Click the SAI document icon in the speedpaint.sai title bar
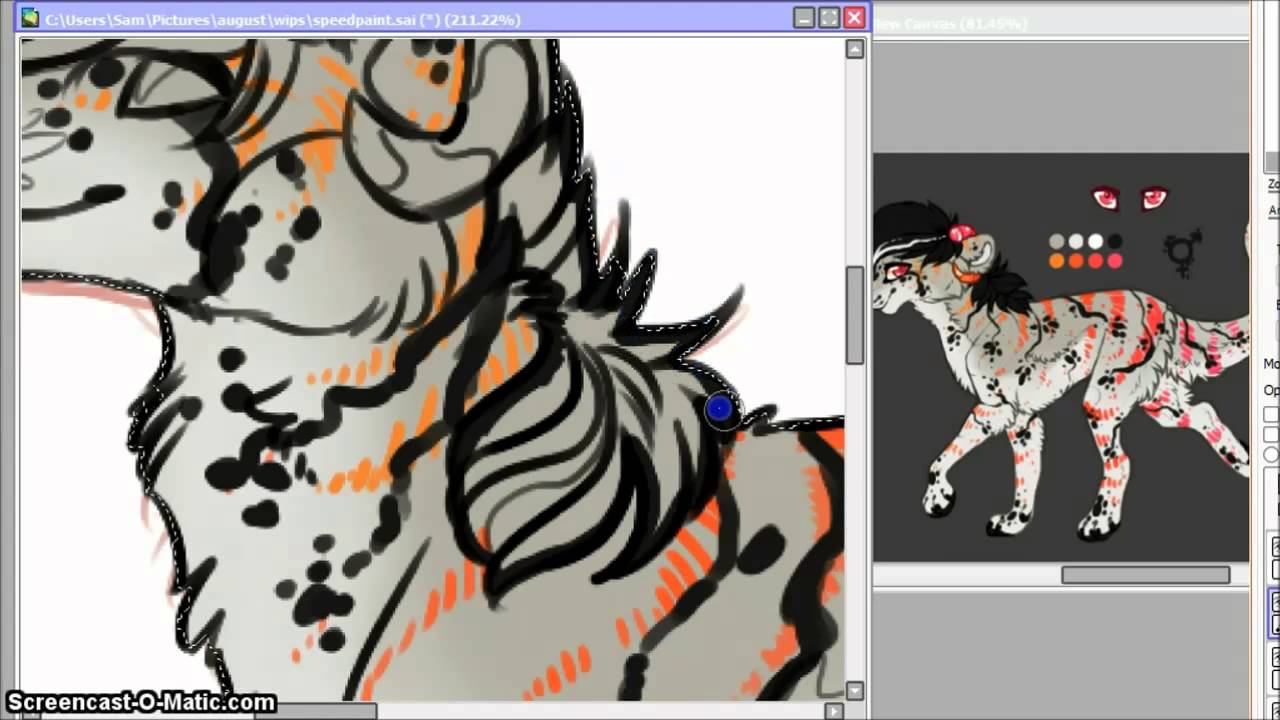The height and width of the screenshot is (720, 1280). pos(30,18)
